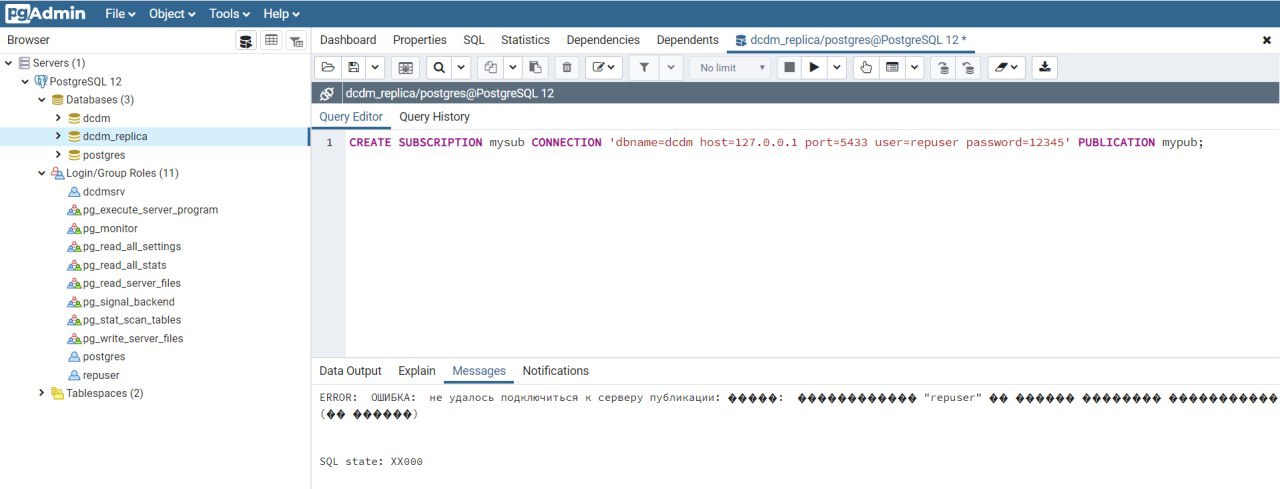This screenshot has width=1280, height=489.
Task: Click the Stop query square icon
Action: pos(789,67)
